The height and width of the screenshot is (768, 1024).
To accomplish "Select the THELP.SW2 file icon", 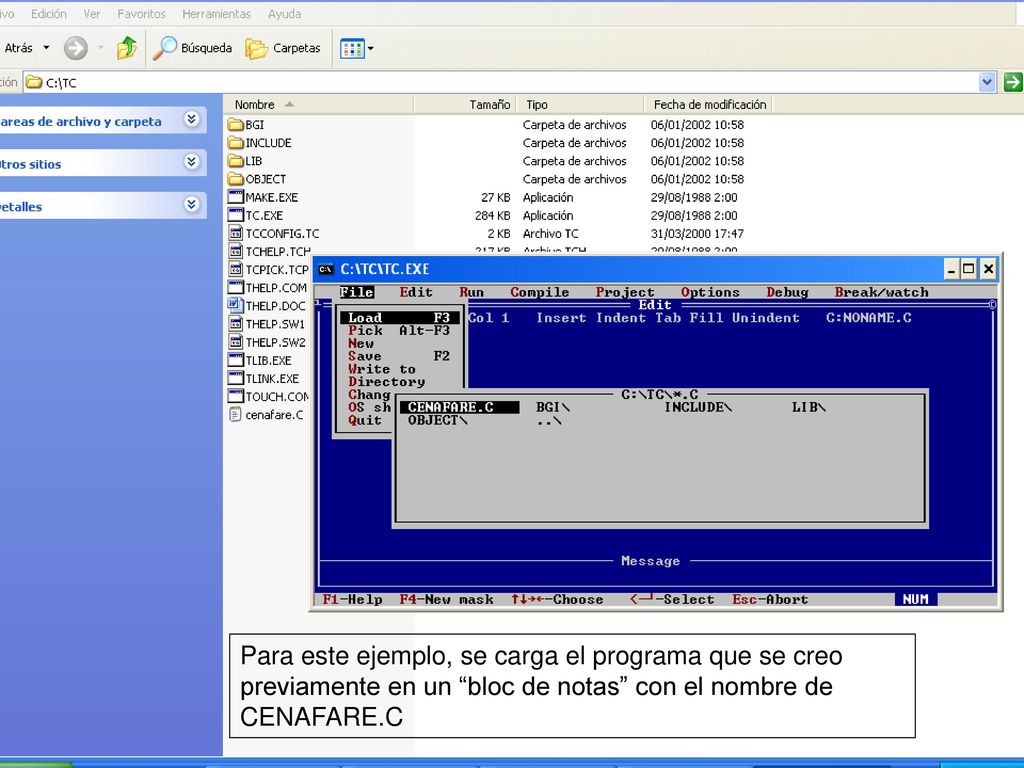I will (x=236, y=342).
